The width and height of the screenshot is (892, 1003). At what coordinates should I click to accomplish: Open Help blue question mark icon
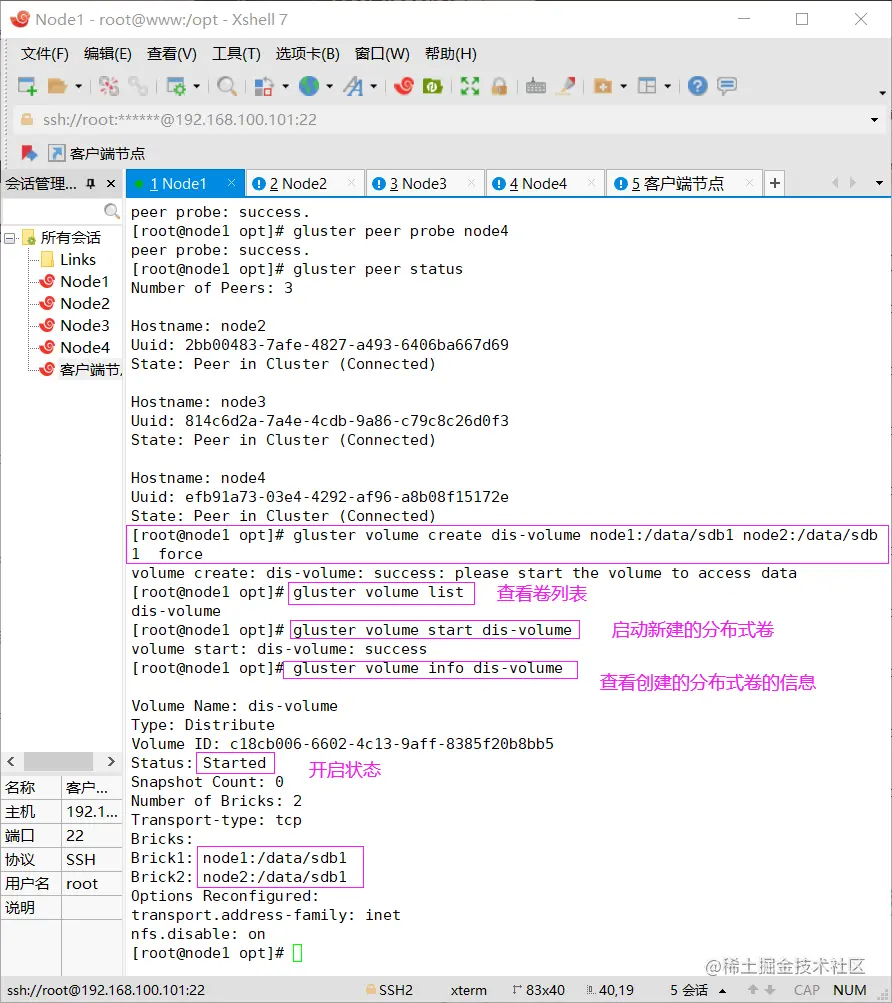click(697, 86)
